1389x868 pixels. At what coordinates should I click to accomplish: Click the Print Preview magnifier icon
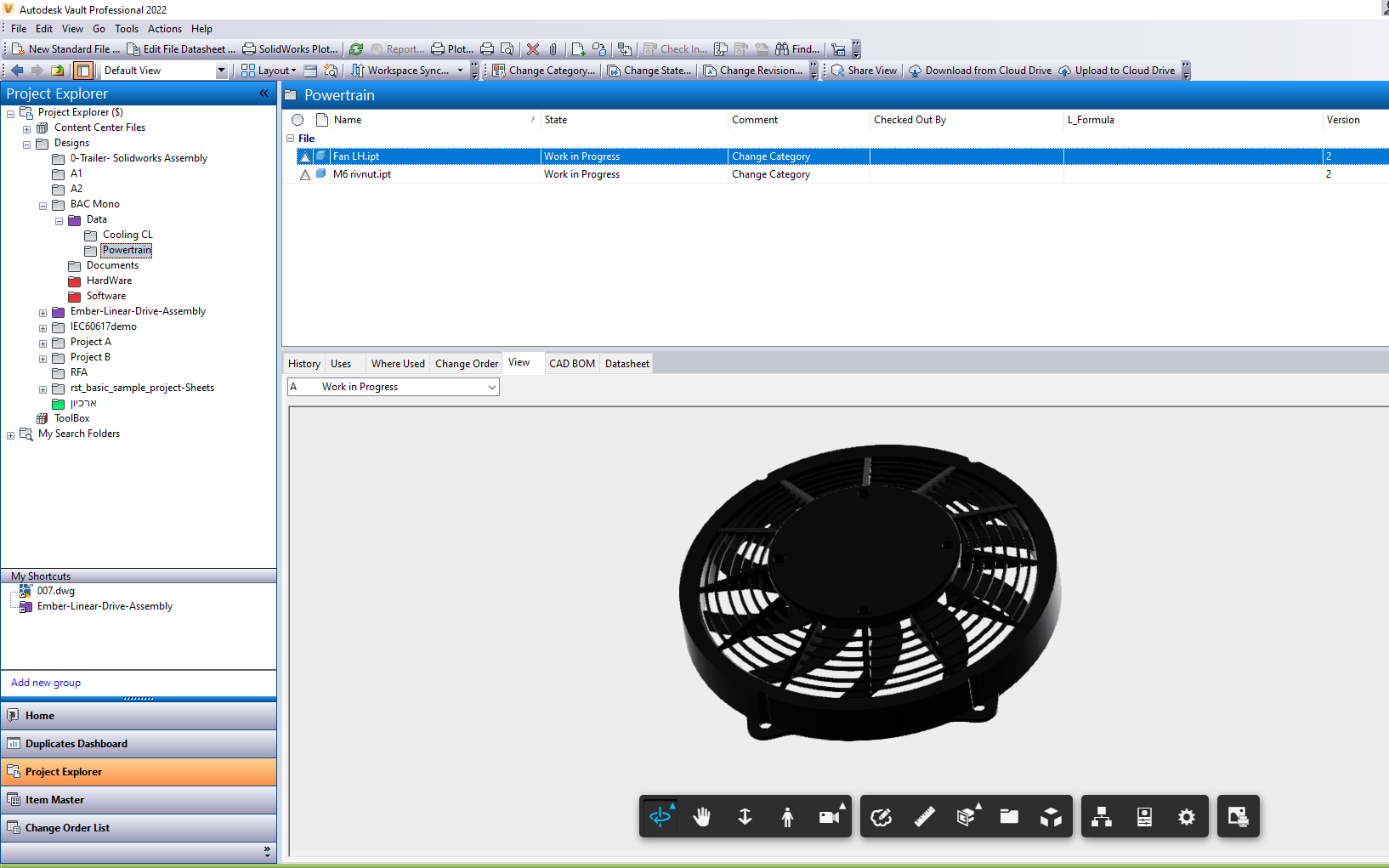pyautogui.click(x=507, y=49)
